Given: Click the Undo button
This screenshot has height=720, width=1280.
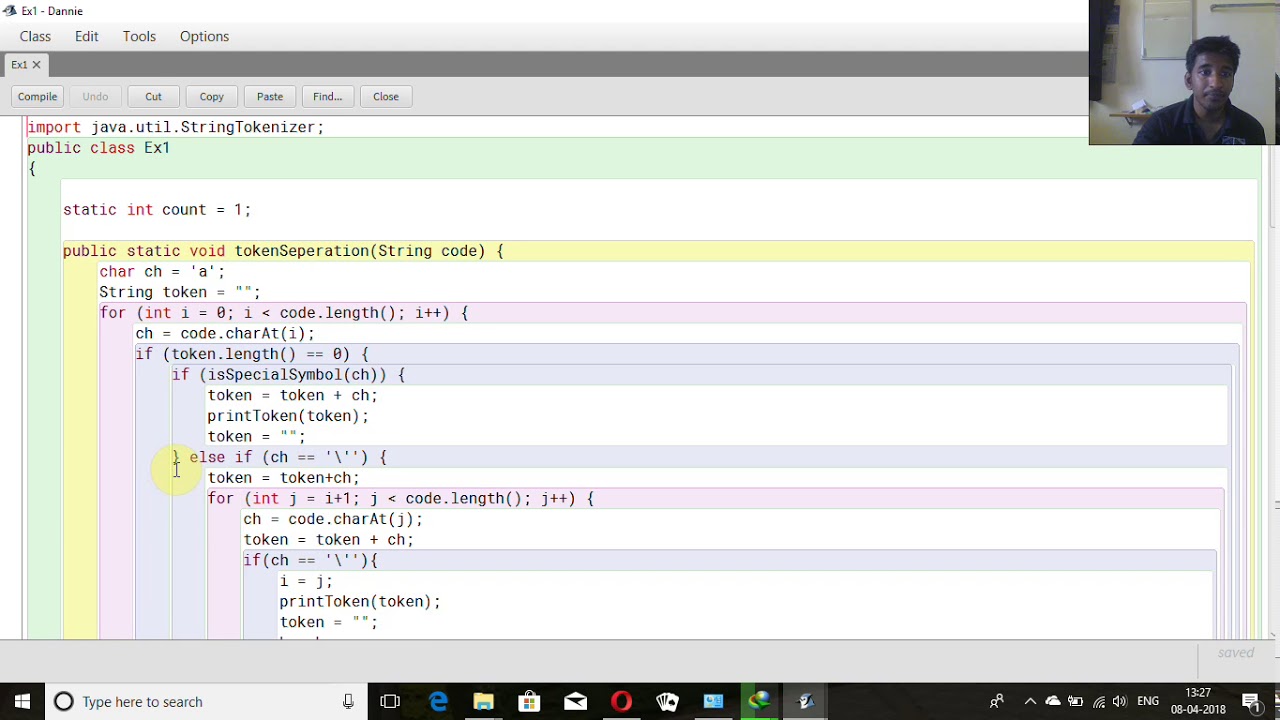Looking at the screenshot, I should [95, 97].
